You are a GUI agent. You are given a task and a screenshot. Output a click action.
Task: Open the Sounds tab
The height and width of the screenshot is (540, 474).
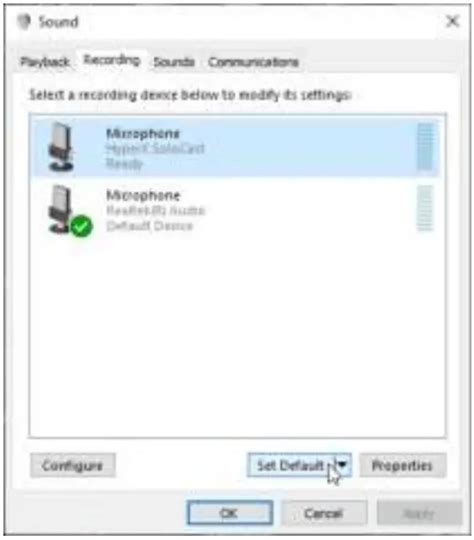tap(174, 62)
